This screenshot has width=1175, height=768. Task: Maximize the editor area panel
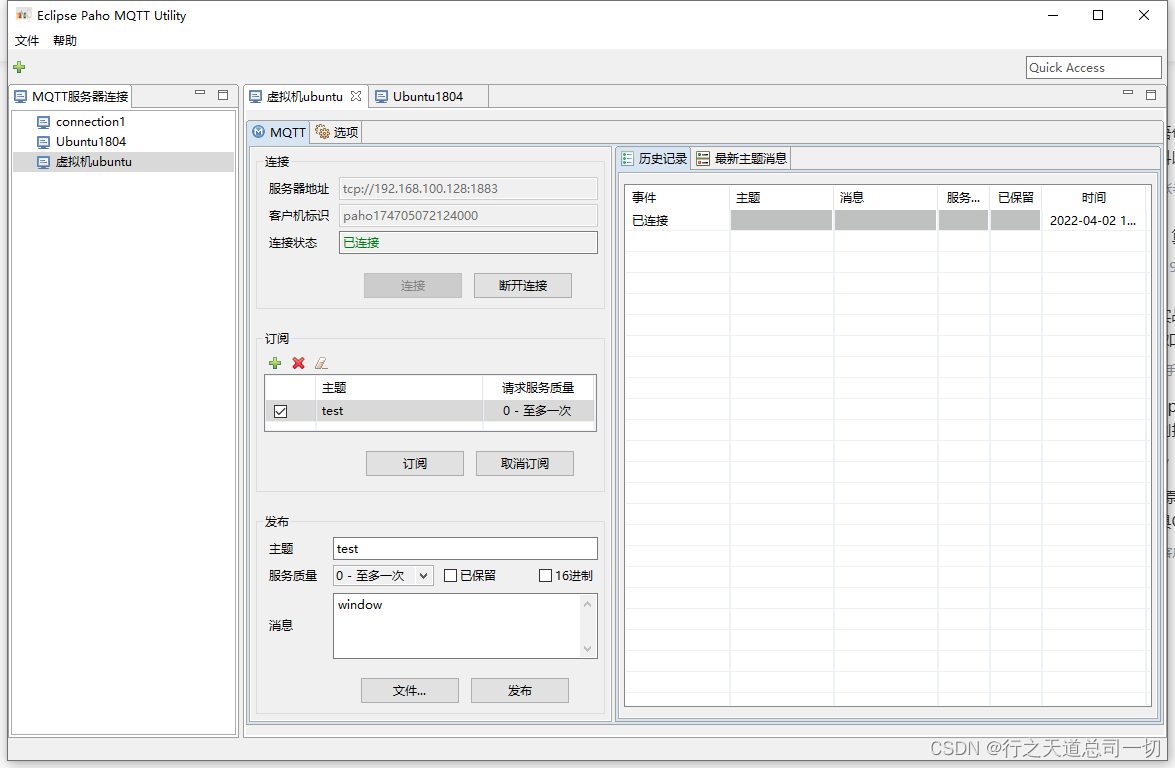(1151, 94)
